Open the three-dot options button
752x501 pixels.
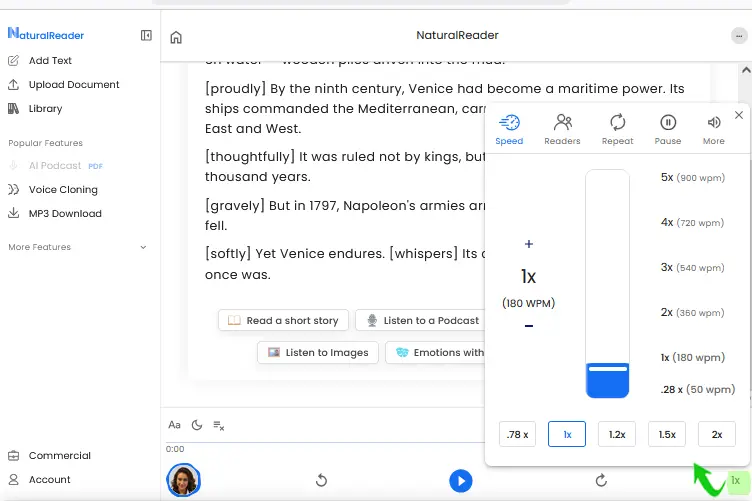tap(739, 35)
